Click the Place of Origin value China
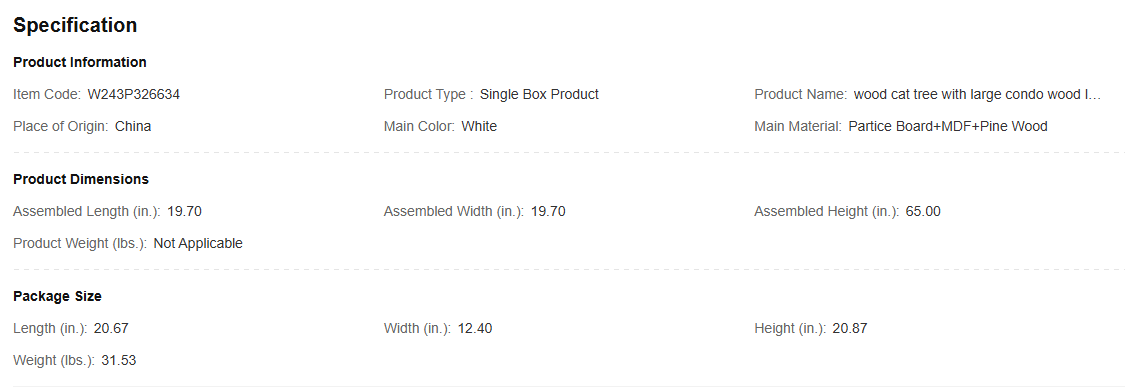1133x387 pixels. 133,126
